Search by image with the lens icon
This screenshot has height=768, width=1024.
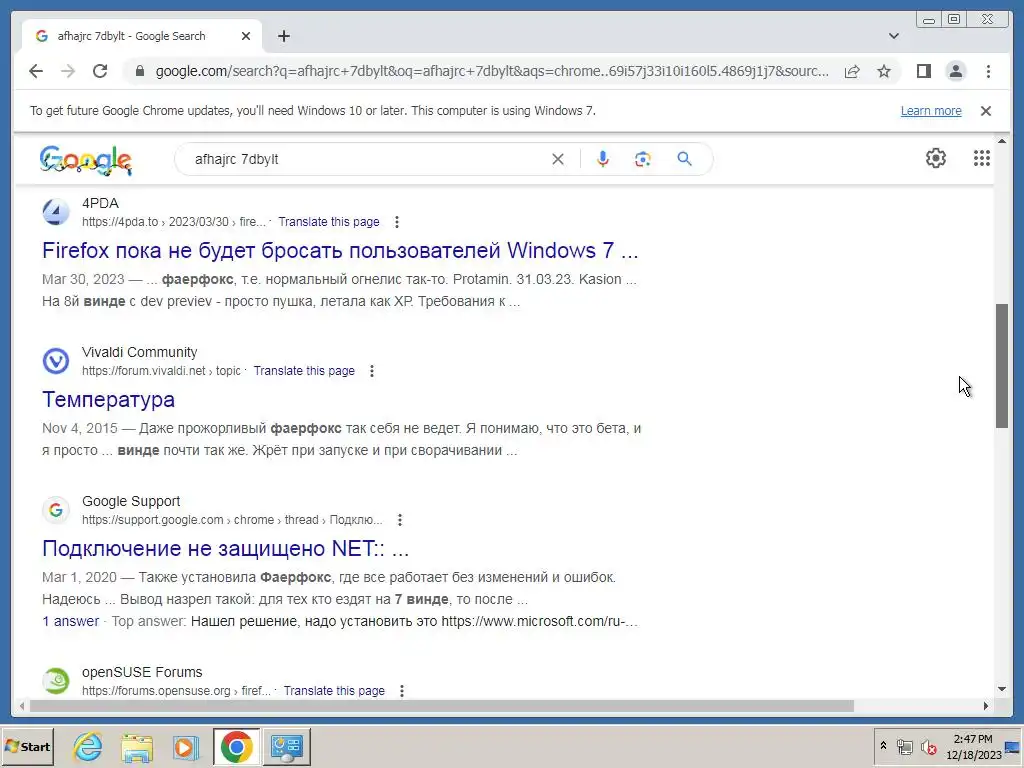pyautogui.click(x=643, y=159)
